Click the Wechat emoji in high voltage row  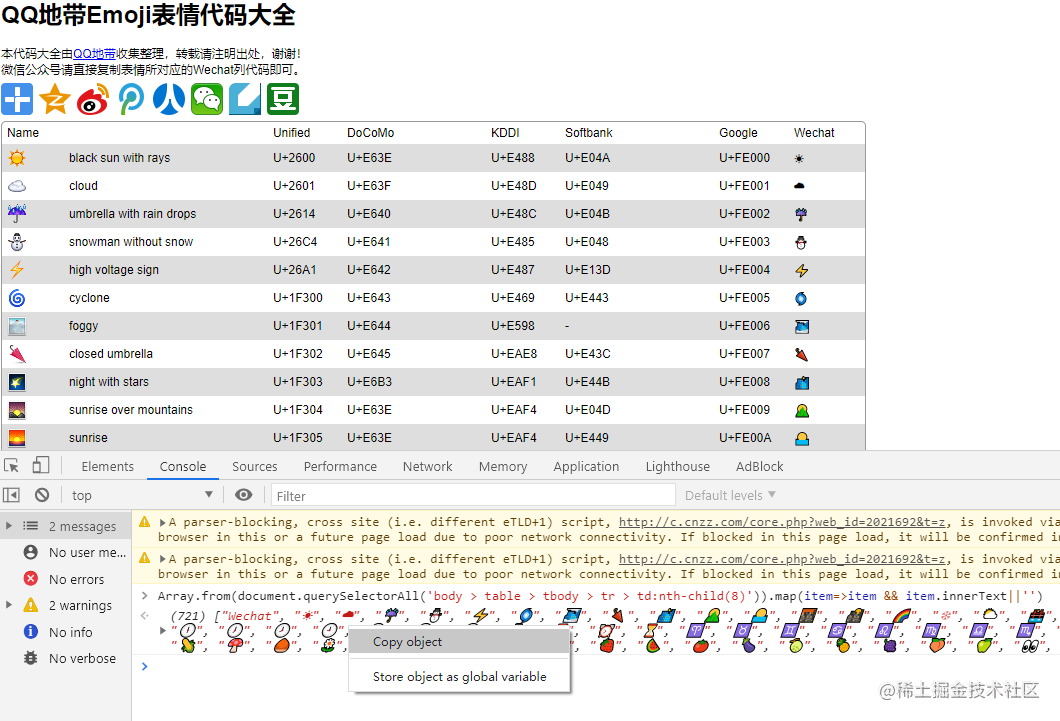pos(801,270)
